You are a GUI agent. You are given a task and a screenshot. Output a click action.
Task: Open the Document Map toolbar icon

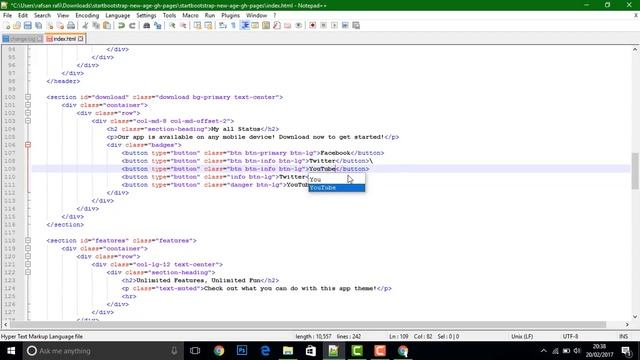pos(266,25)
